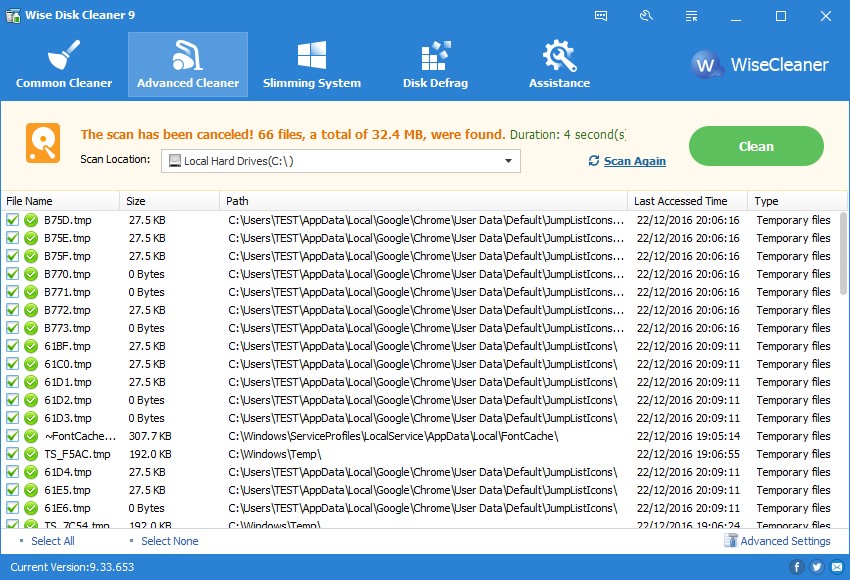Toggle the 61D2.tmp checkbox
The image size is (850, 580).
pos(12,400)
